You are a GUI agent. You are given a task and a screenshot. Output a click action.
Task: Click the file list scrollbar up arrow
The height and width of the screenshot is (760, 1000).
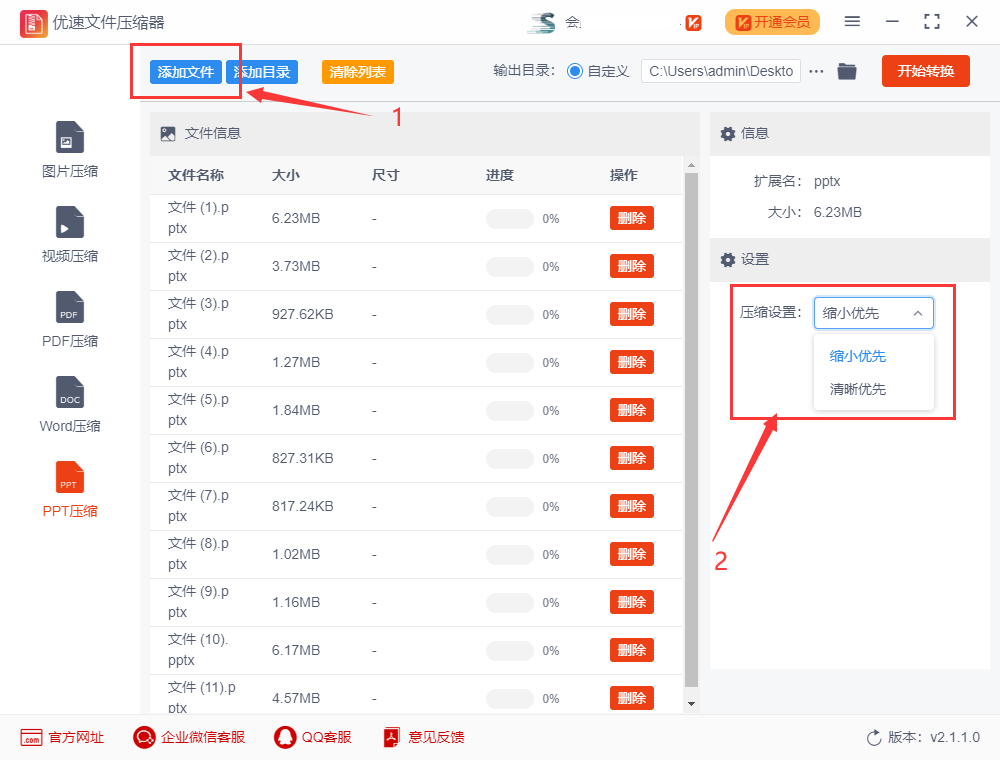click(x=691, y=166)
